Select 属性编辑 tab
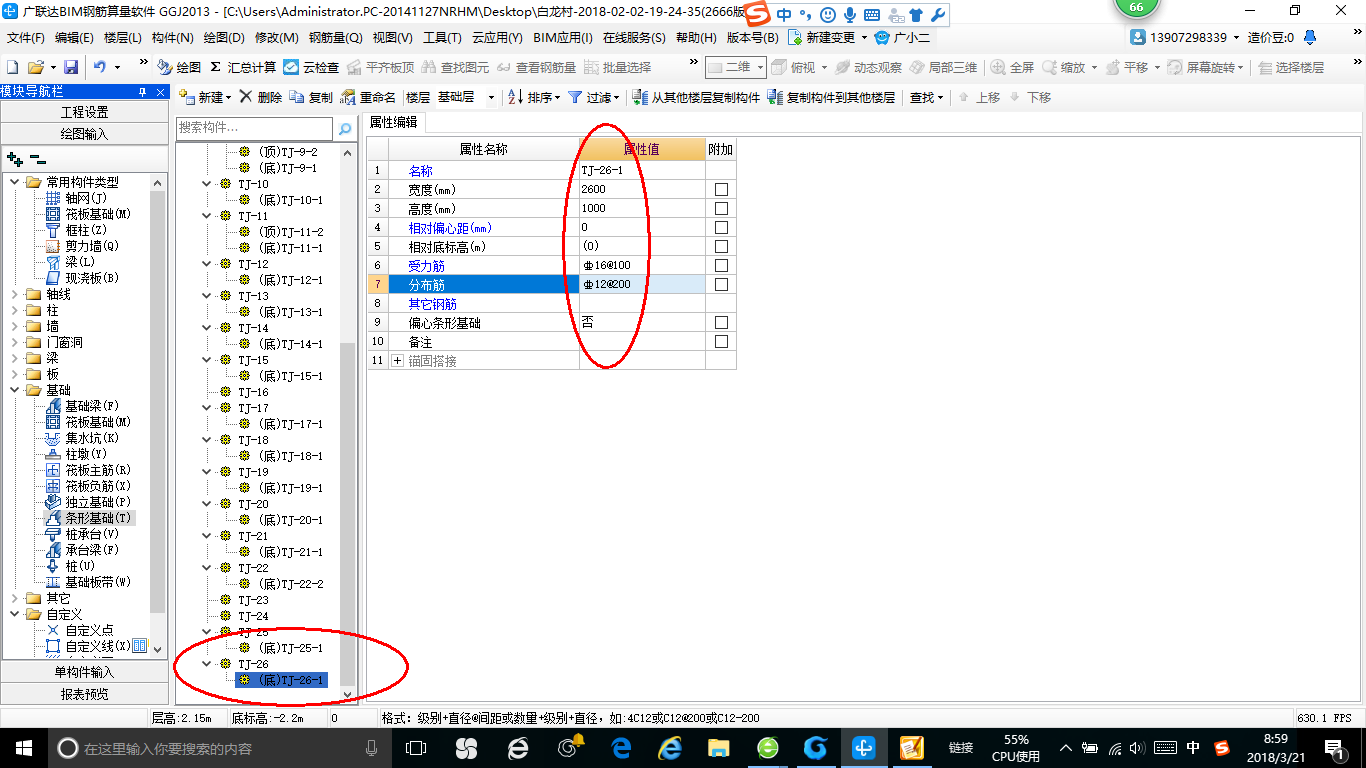The image size is (1366, 768). click(394, 122)
